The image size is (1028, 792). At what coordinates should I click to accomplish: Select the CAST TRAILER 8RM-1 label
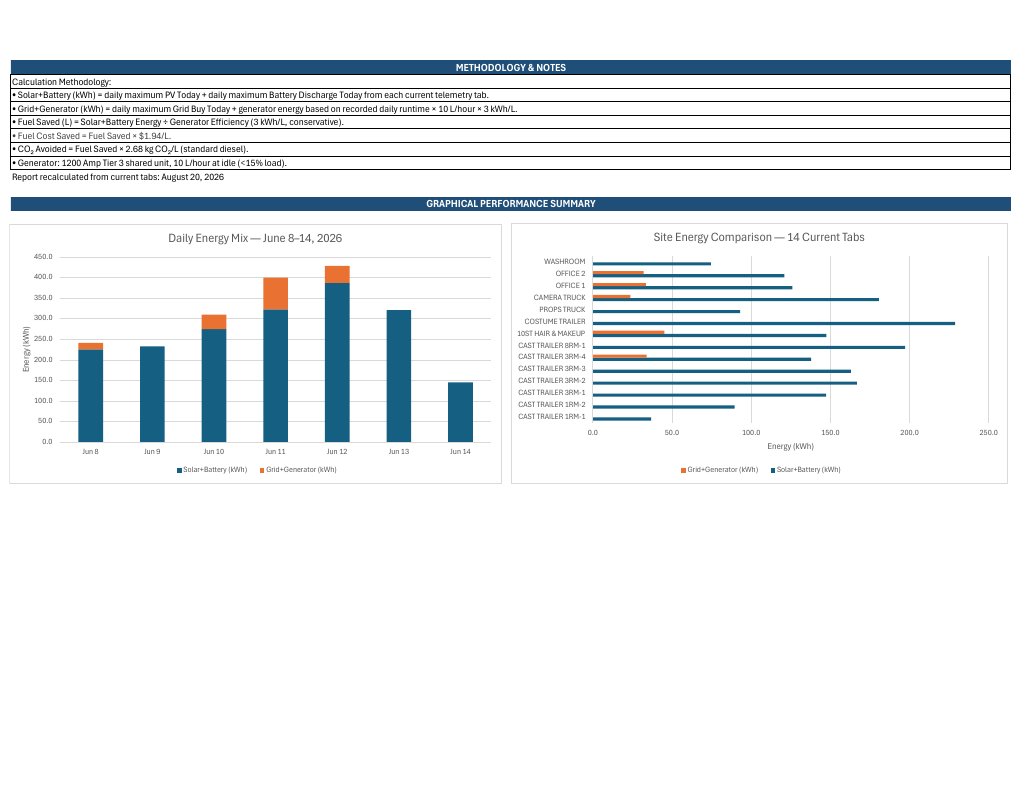coord(551,346)
